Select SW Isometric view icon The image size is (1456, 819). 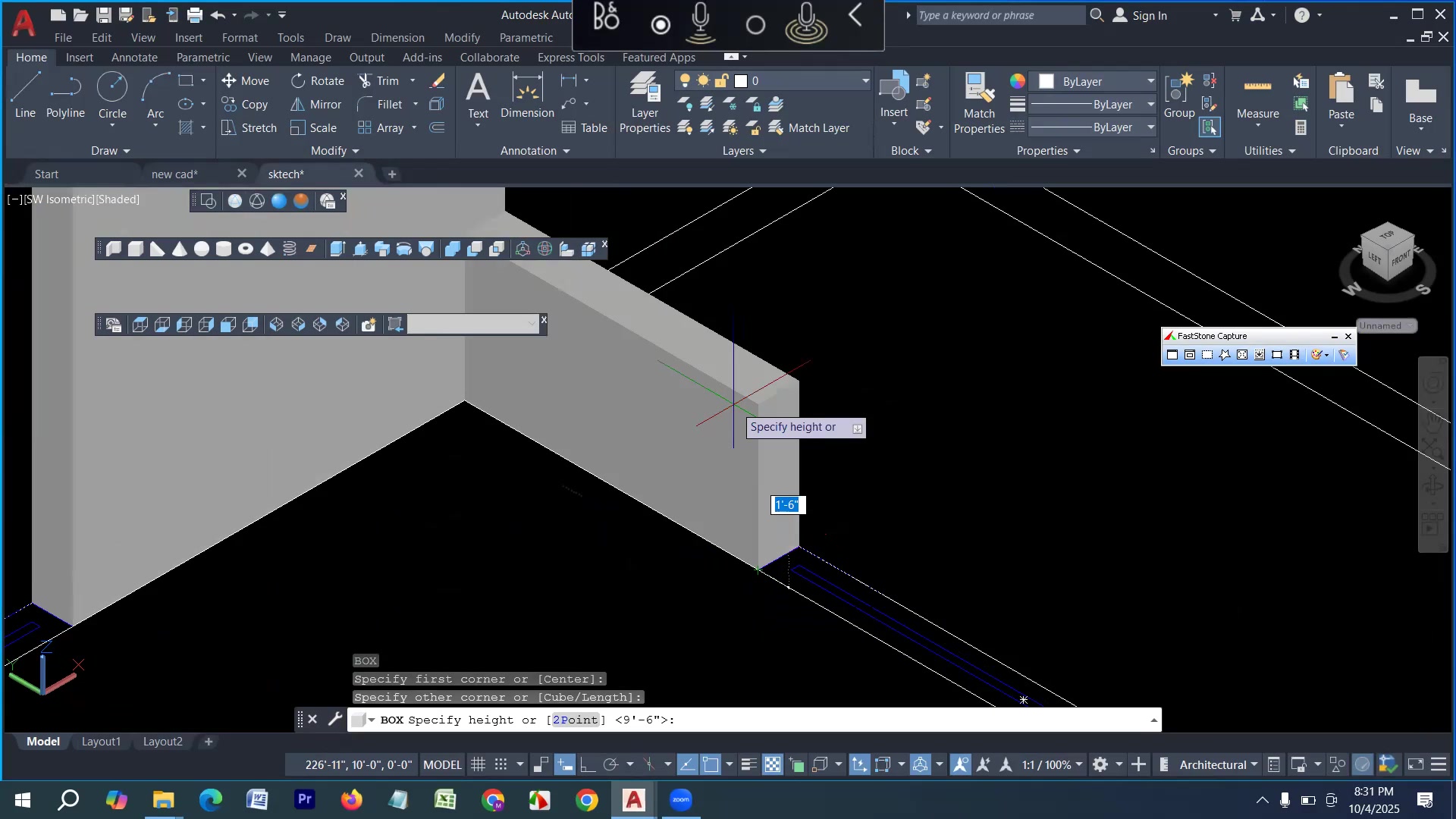pyautogui.click(x=277, y=325)
